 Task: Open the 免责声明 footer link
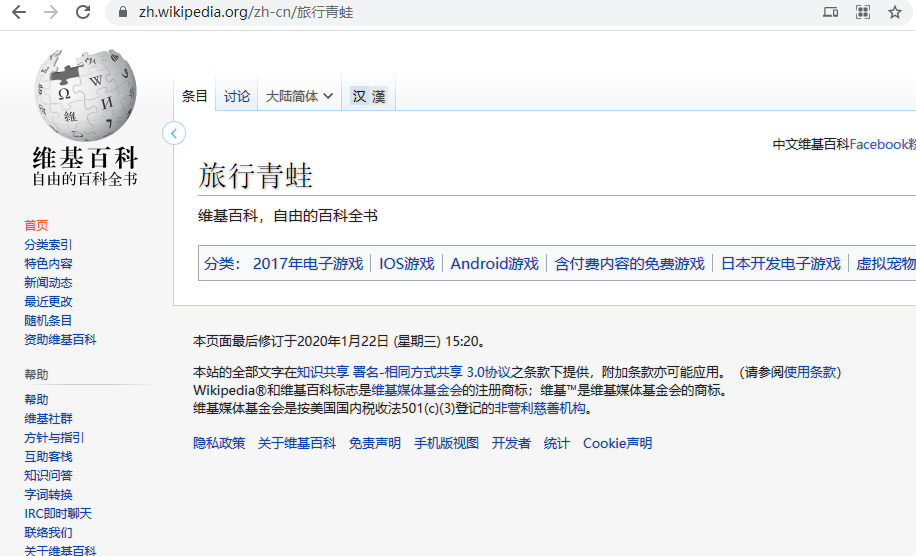(374, 443)
